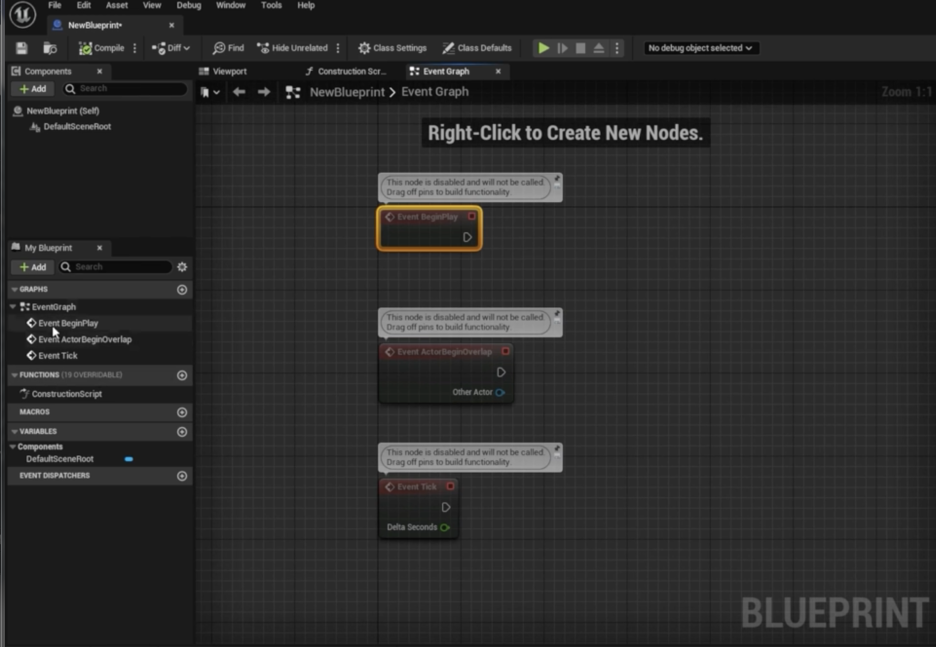Select Event BeginPlay in graph list
This screenshot has width=936, height=647.
[x=67, y=324]
